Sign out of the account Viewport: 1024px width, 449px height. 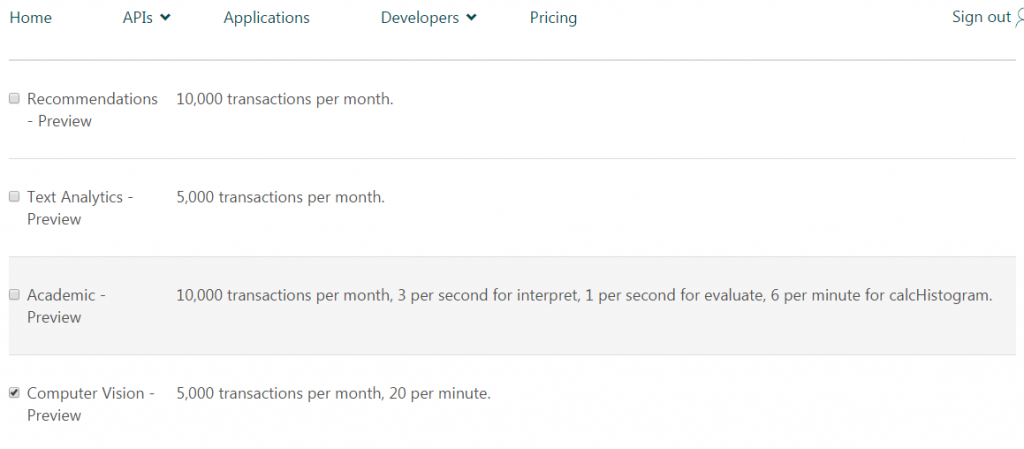pos(981,17)
